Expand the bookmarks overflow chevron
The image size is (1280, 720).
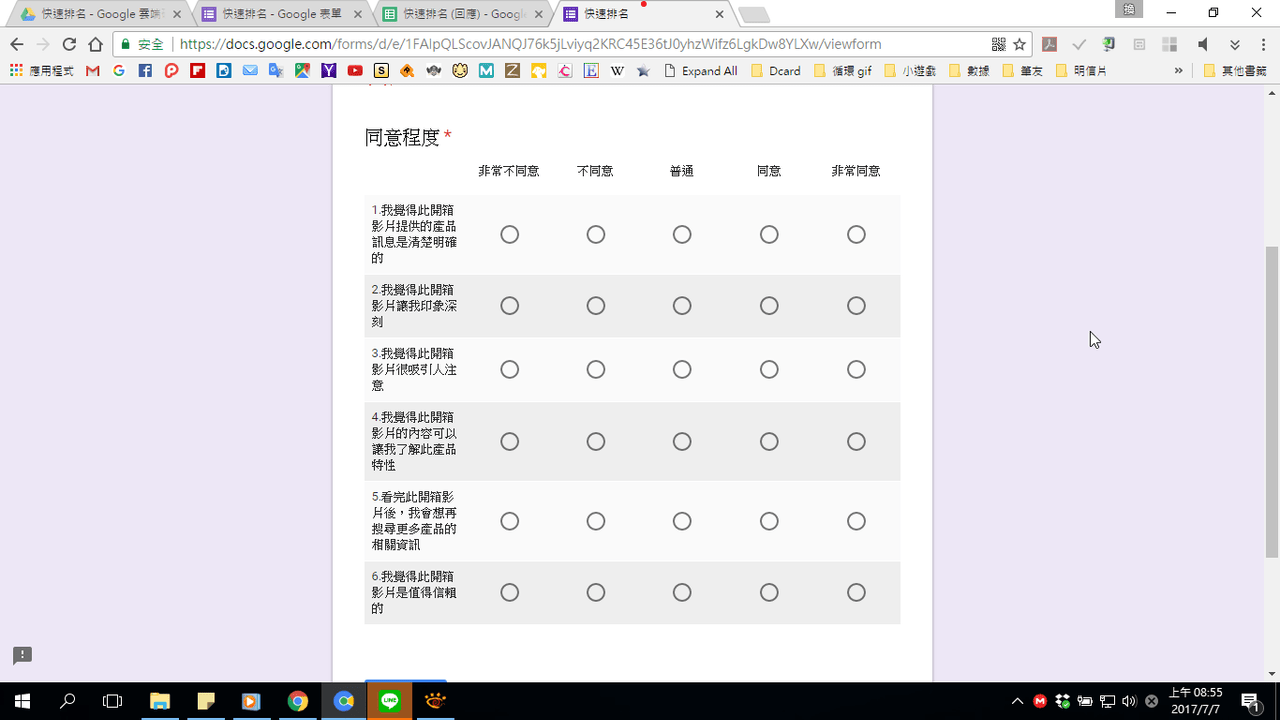[x=1178, y=71]
